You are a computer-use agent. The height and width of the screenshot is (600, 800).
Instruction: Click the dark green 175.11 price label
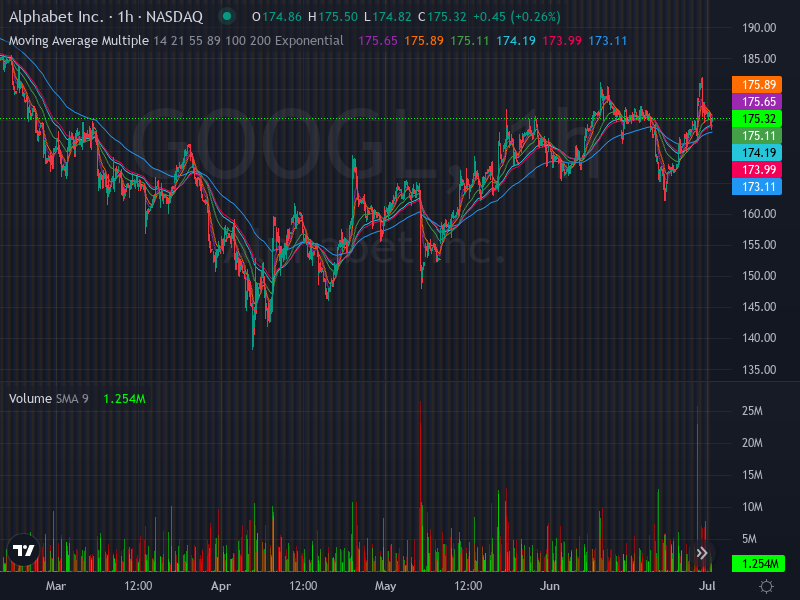[757, 136]
